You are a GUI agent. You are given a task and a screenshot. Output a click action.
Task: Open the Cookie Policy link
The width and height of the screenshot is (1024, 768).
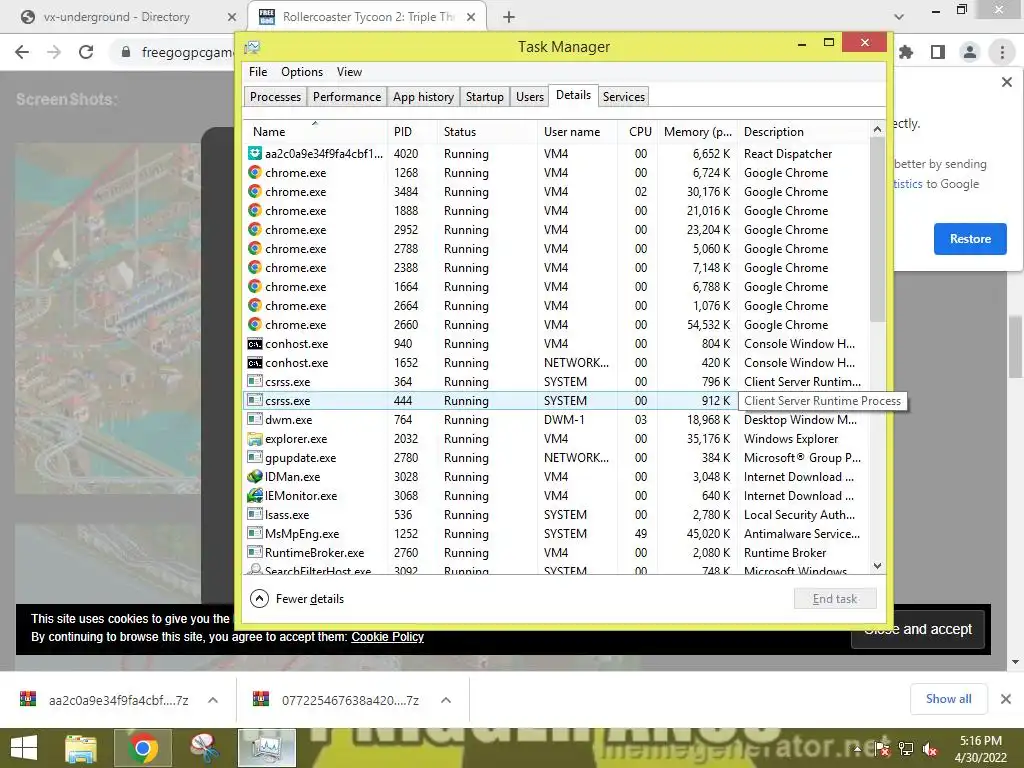pyautogui.click(x=387, y=637)
